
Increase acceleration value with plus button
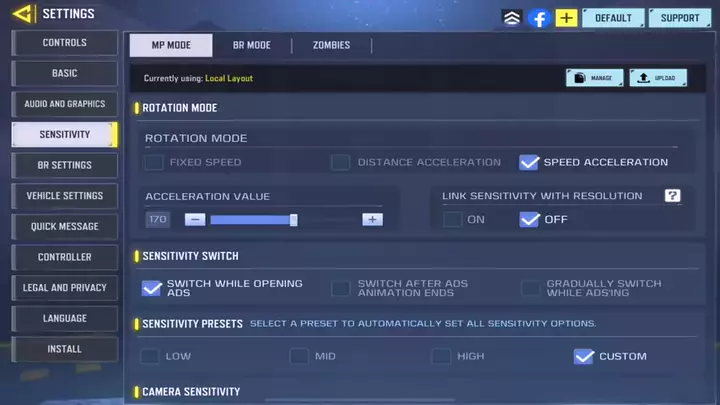click(x=372, y=219)
